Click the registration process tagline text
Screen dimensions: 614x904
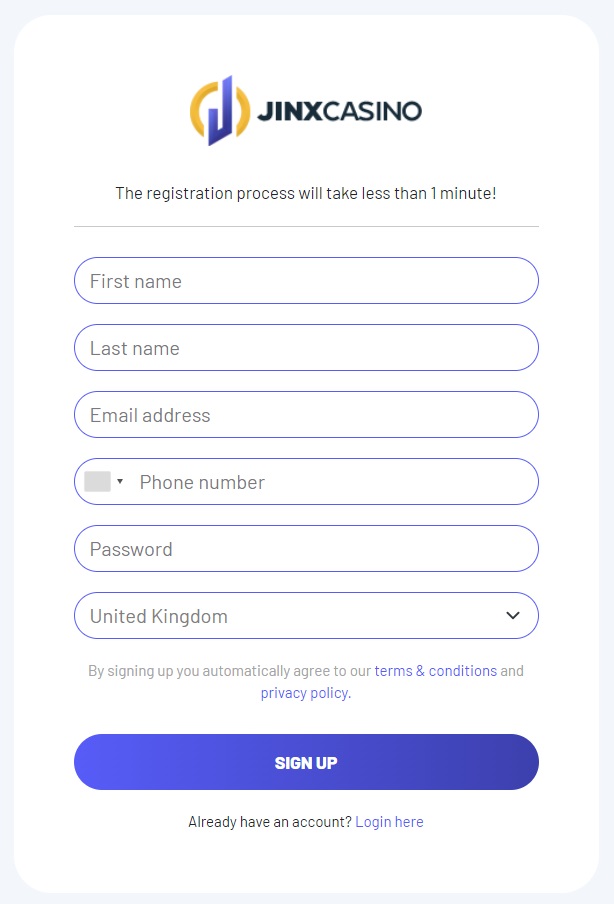pos(306,193)
